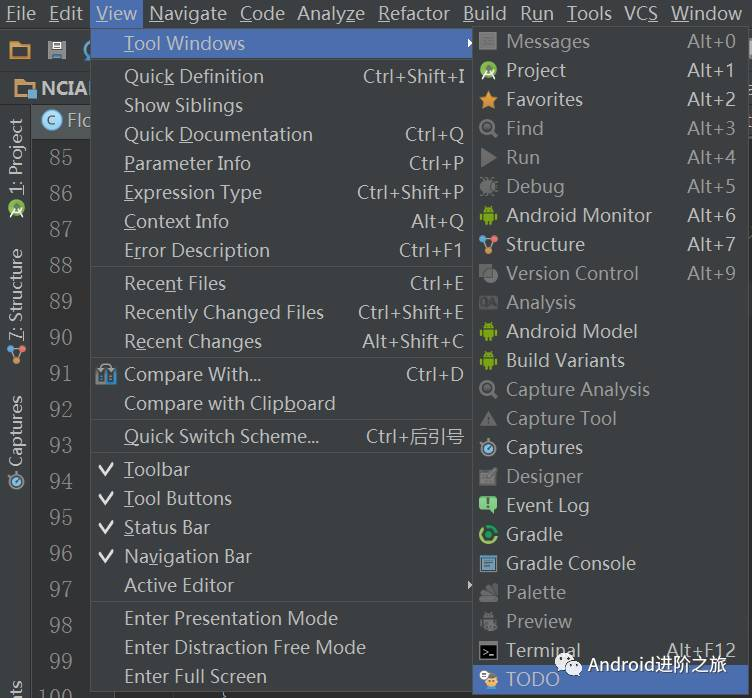
Task: Open the Edit menu
Action: pos(66,13)
